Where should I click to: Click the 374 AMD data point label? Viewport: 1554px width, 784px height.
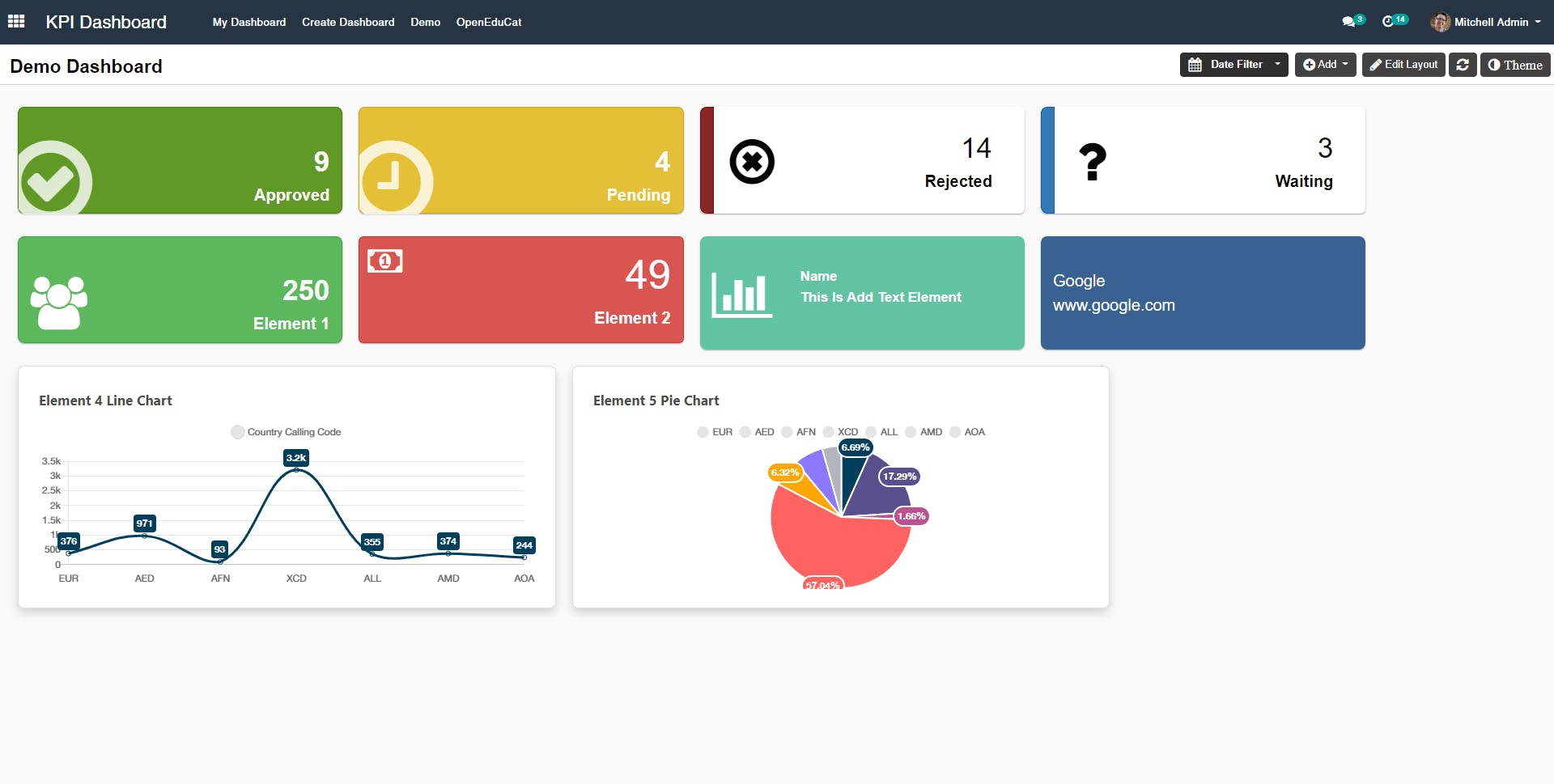pyautogui.click(x=448, y=541)
